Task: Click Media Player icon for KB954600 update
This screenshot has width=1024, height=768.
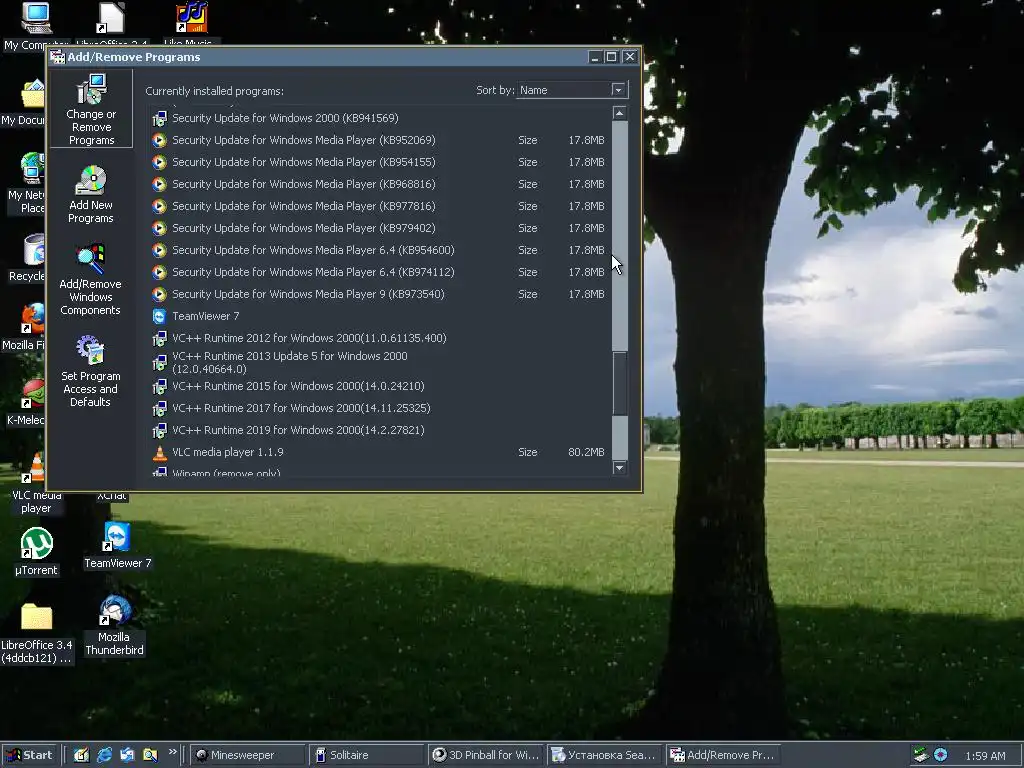Action: [159, 250]
